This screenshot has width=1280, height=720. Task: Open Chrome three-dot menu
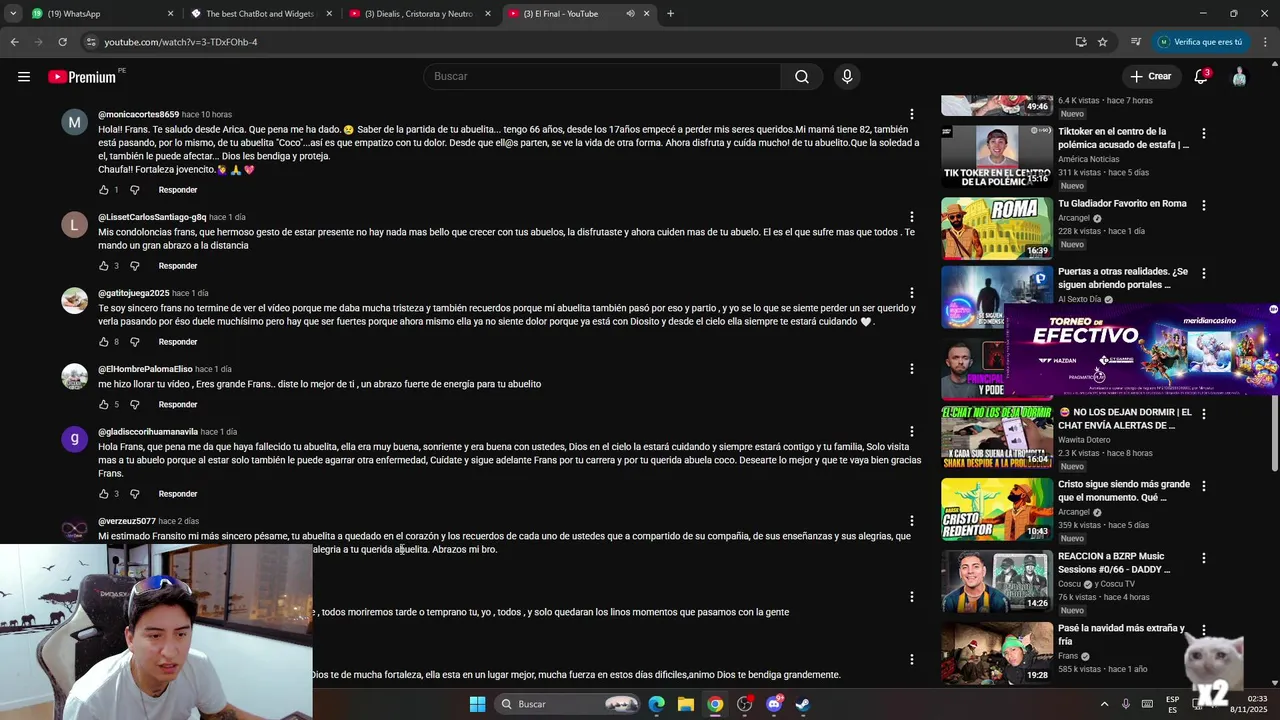tap(1266, 42)
